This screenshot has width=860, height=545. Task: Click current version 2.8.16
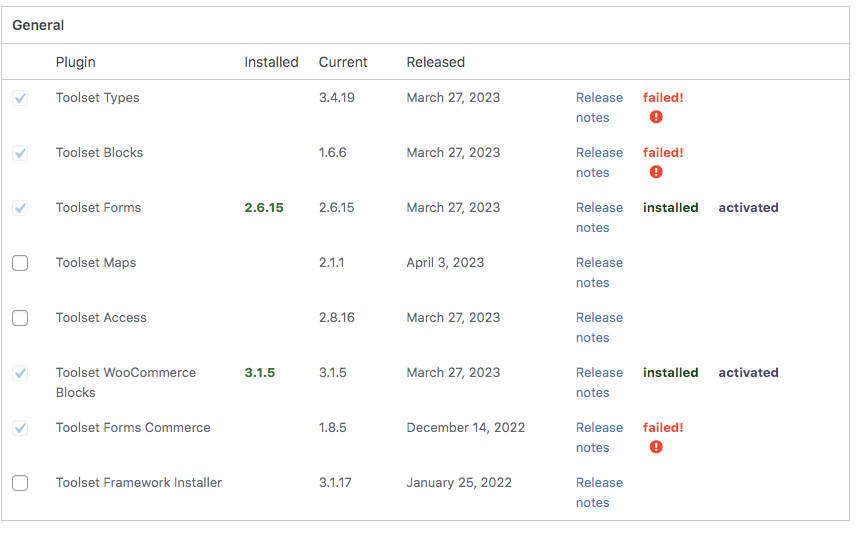pyautogui.click(x=337, y=317)
